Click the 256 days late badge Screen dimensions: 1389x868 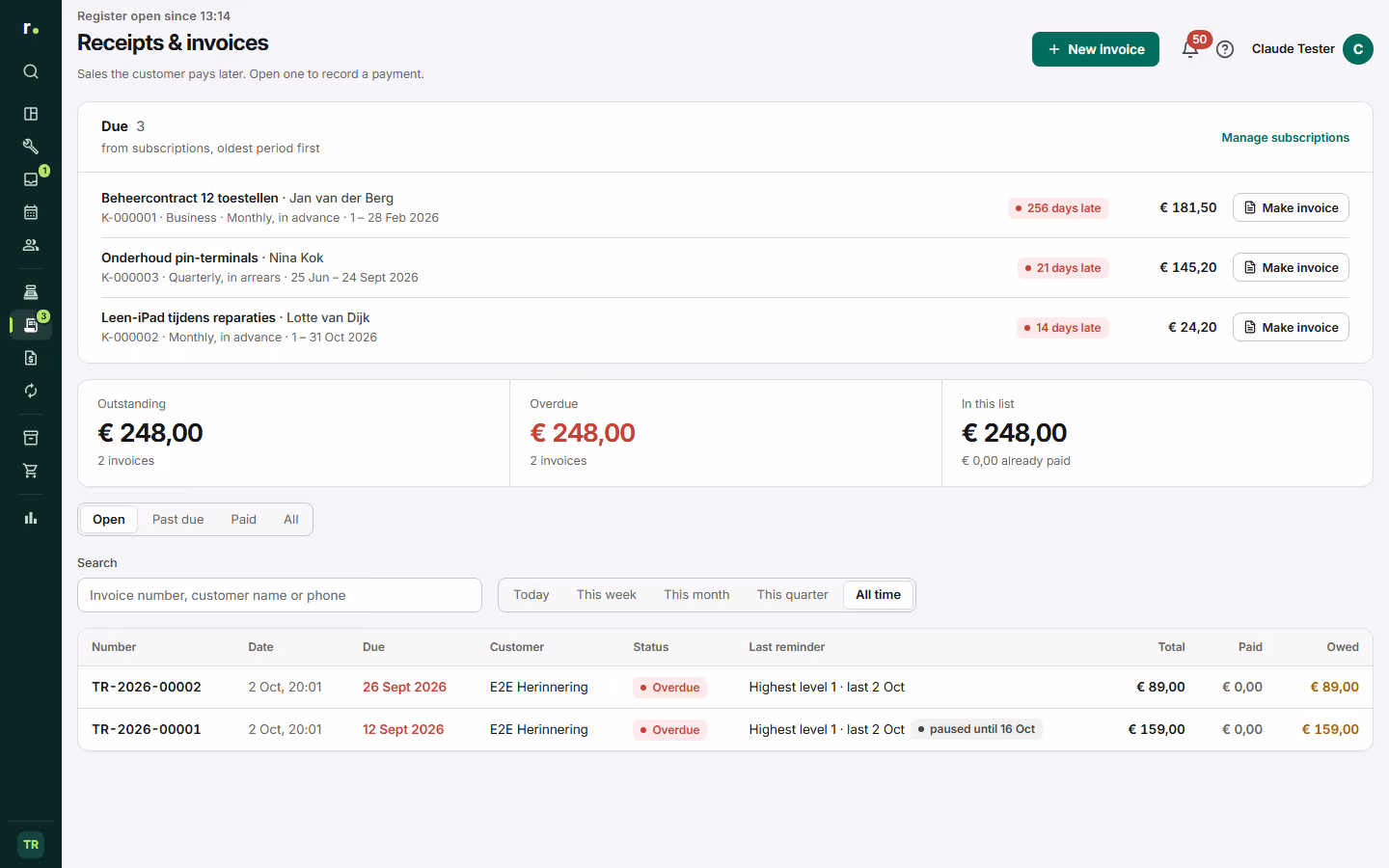pos(1058,208)
